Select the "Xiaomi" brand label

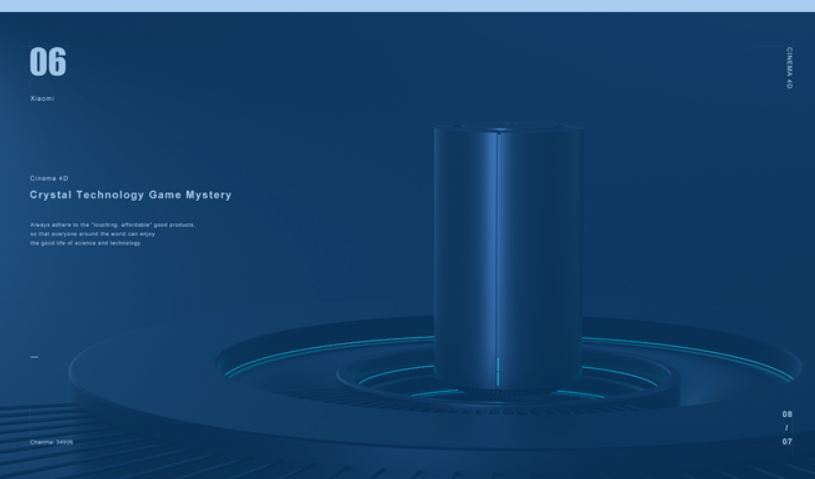pyautogui.click(x=42, y=98)
